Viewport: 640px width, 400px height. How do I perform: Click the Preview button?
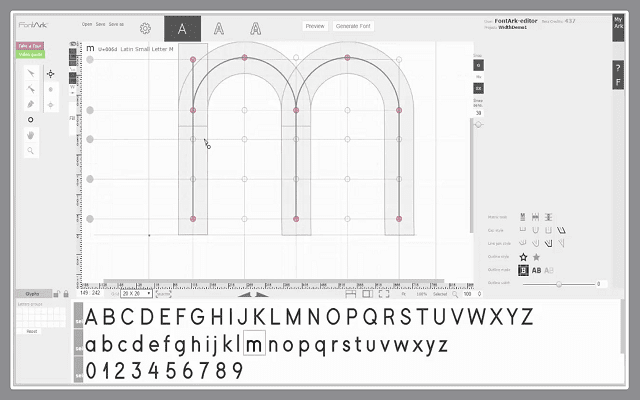pos(315,26)
